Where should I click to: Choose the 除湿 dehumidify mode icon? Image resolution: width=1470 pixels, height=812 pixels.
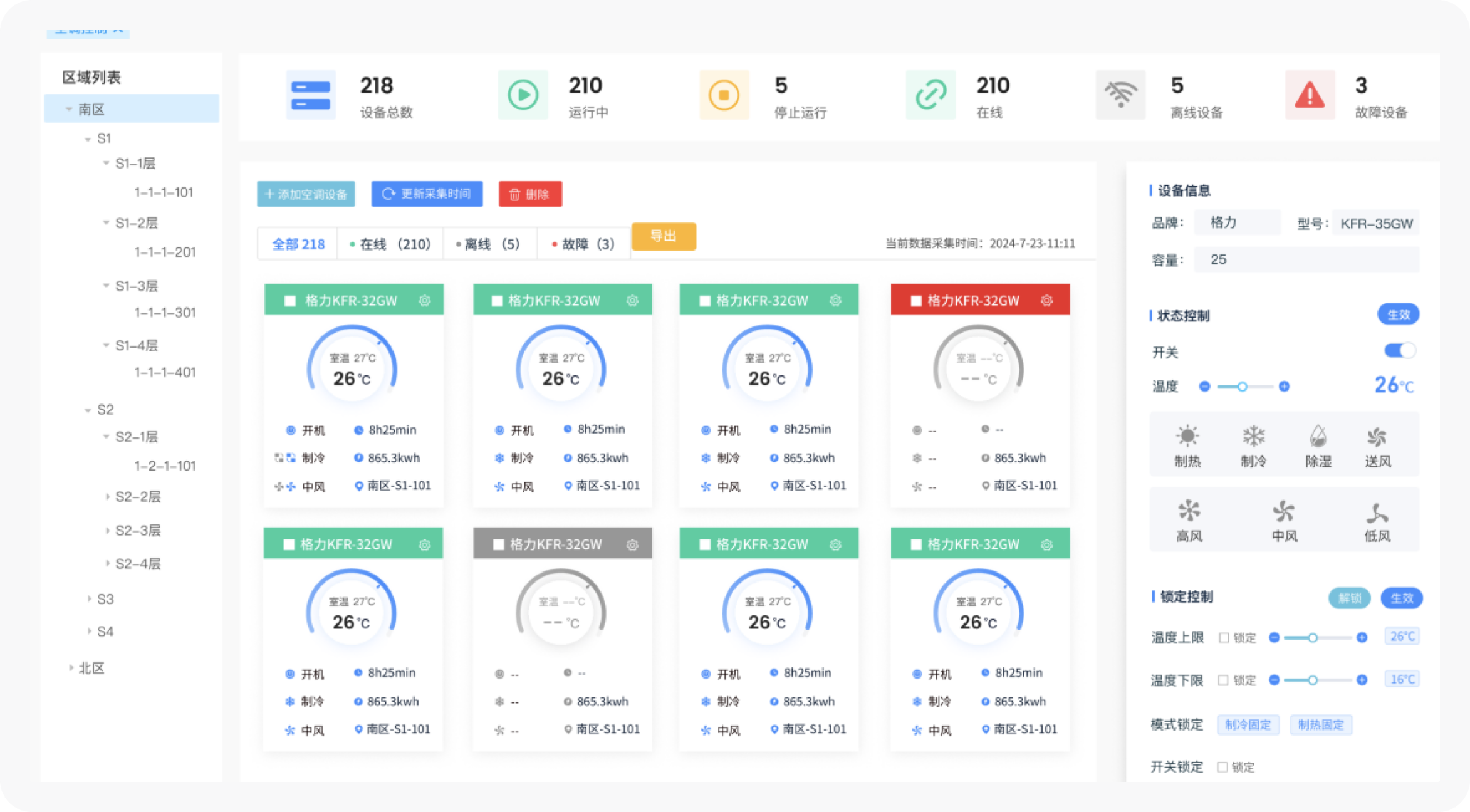coord(1318,435)
